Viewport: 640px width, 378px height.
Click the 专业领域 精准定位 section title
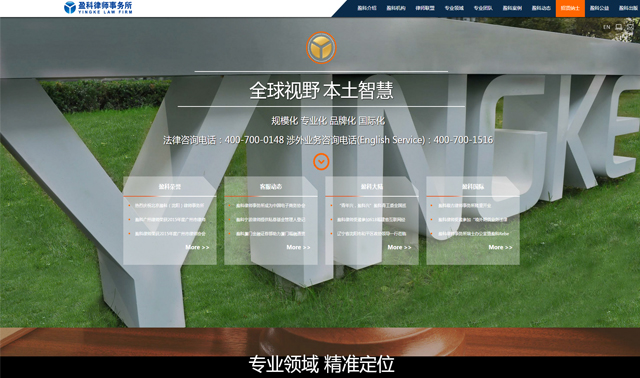click(321, 365)
